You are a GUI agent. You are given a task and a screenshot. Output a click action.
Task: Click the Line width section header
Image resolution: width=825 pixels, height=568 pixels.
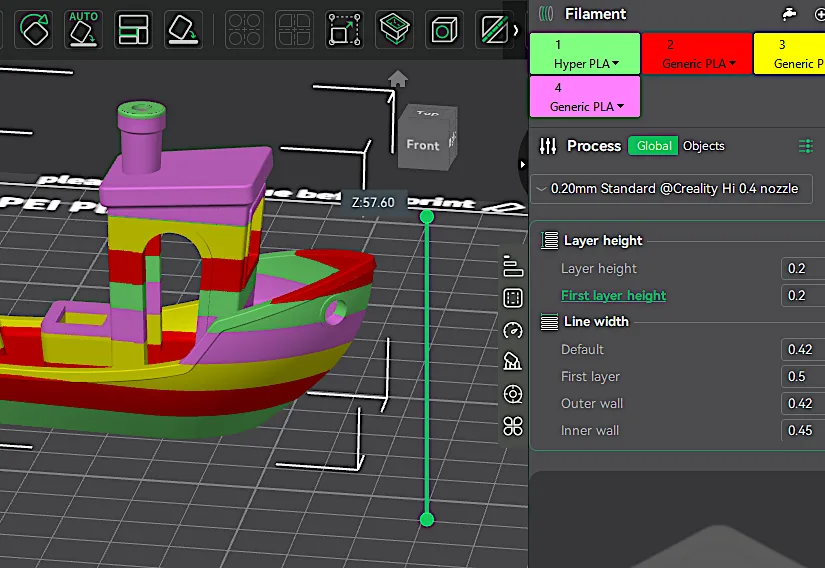click(596, 321)
